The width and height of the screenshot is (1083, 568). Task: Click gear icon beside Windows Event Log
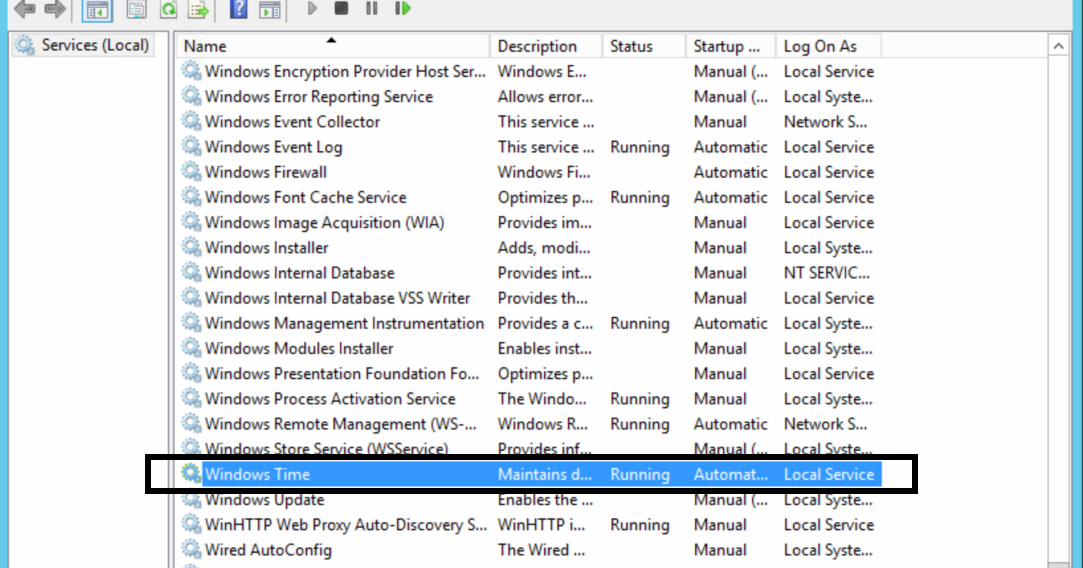[x=191, y=146]
